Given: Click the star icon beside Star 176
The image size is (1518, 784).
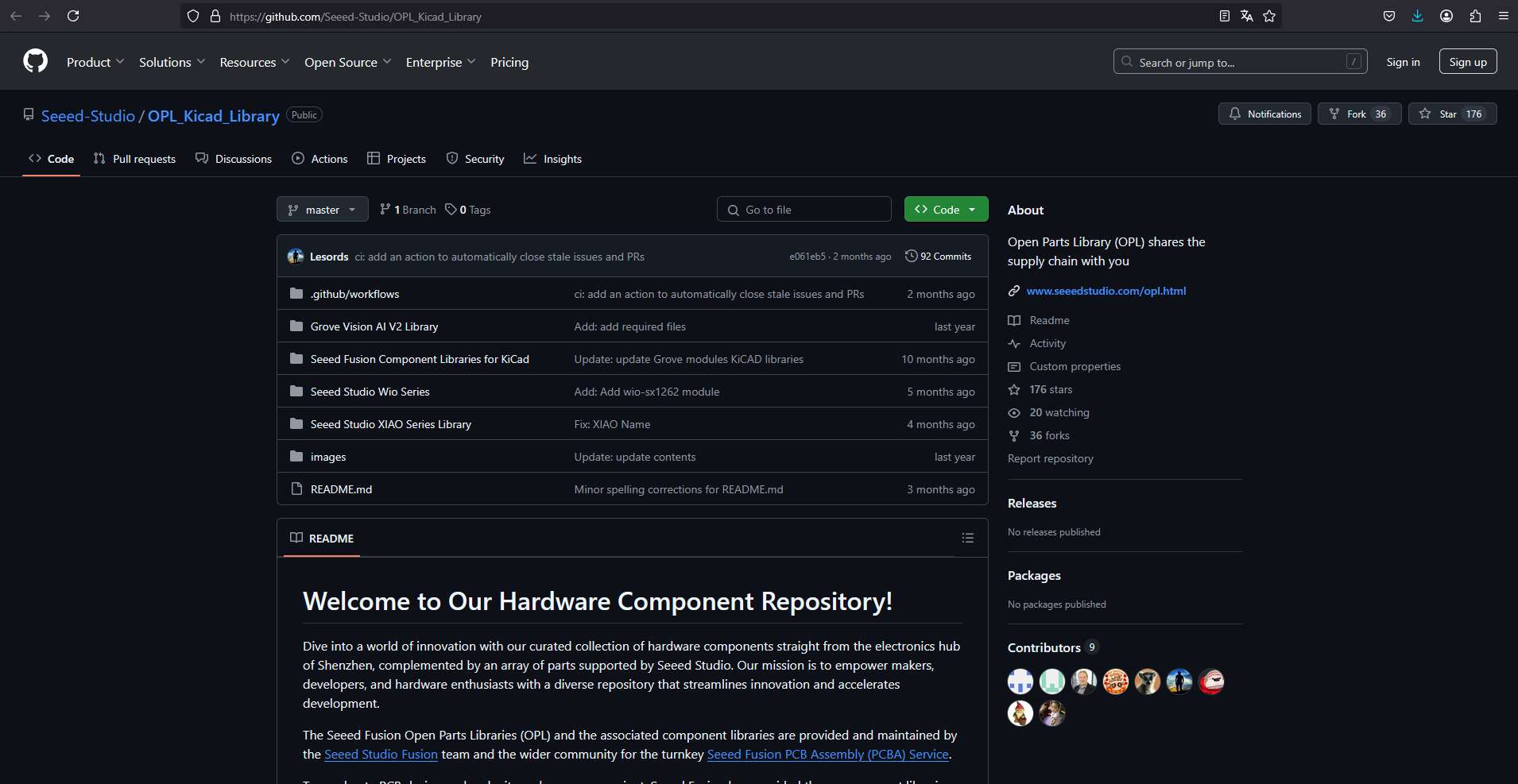Looking at the screenshot, I should 1425,114.
